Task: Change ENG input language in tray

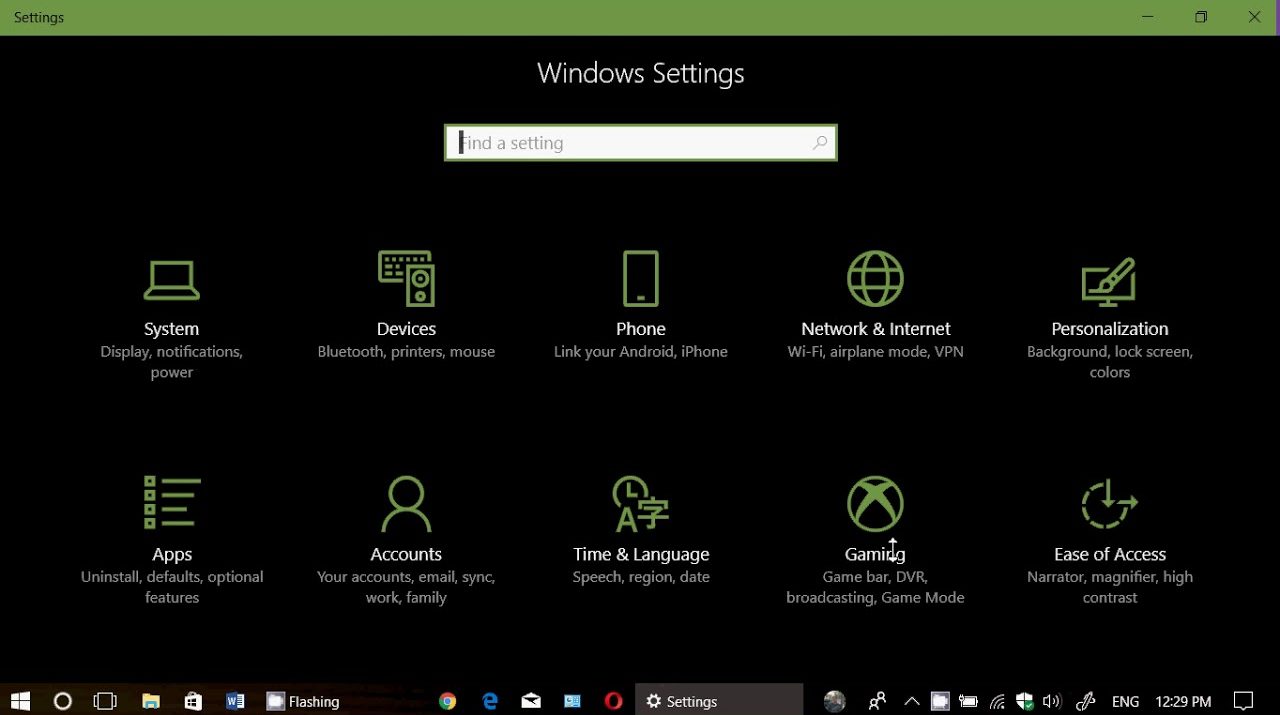Action: click(1125, 701)
